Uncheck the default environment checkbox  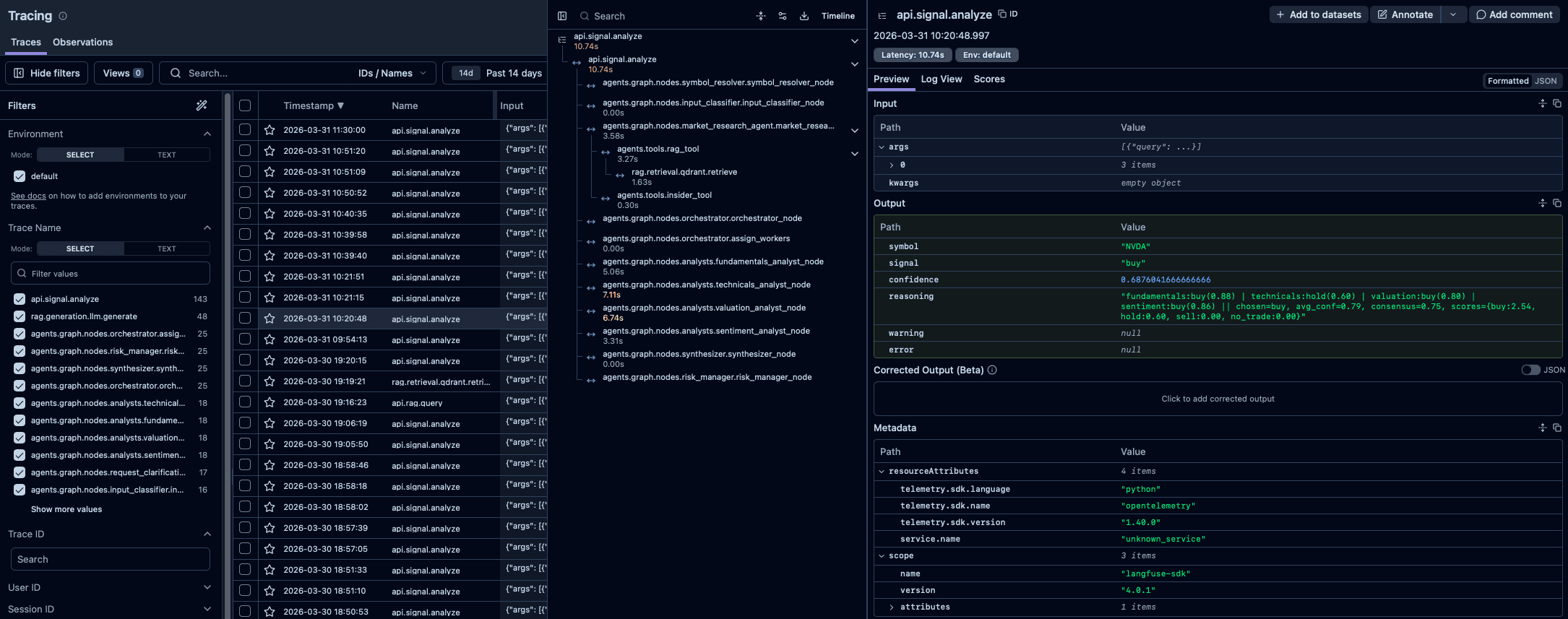pyautogui.click(x=20, y=176)
